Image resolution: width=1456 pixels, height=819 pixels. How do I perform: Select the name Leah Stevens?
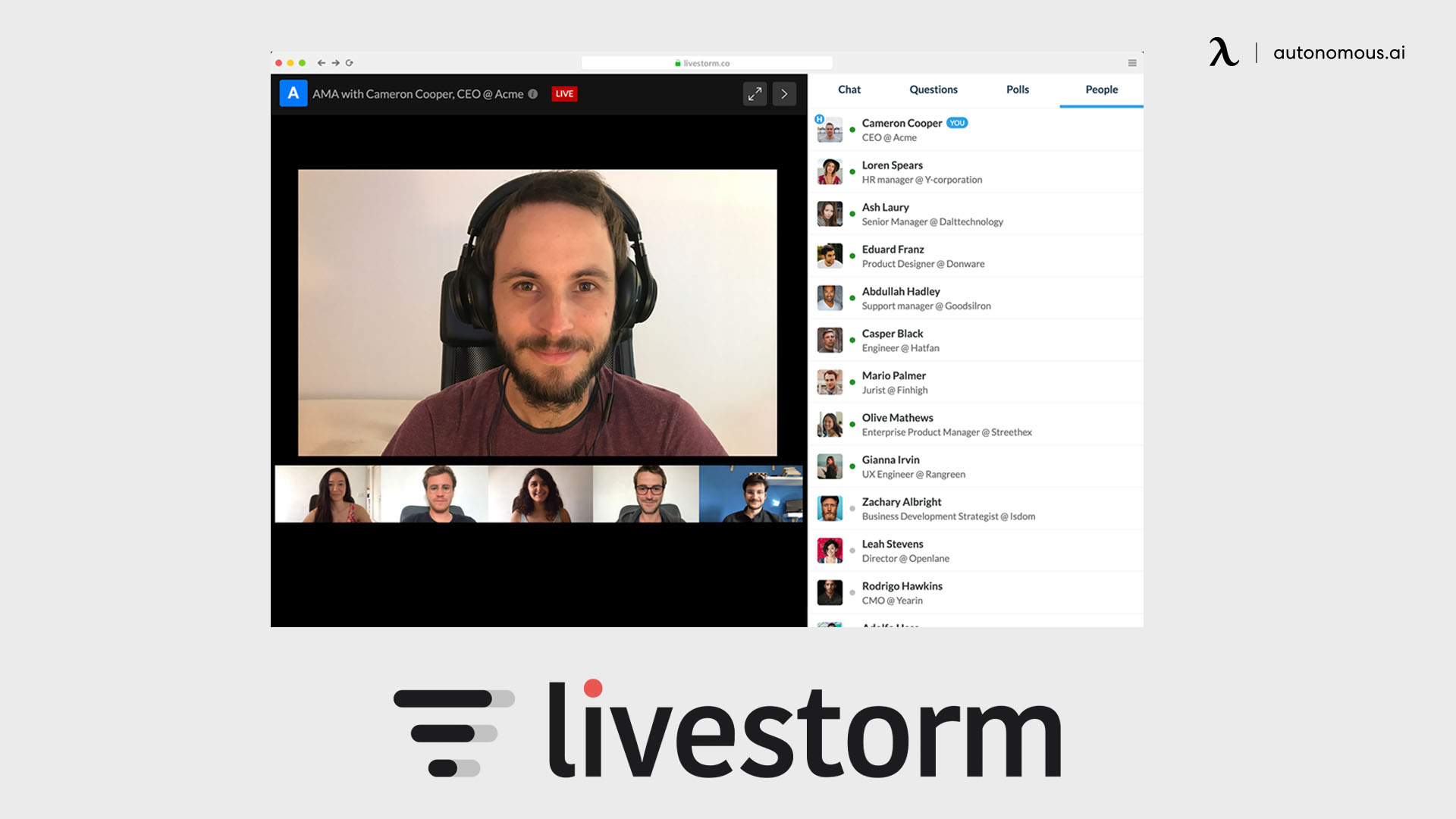pos(893,544)
